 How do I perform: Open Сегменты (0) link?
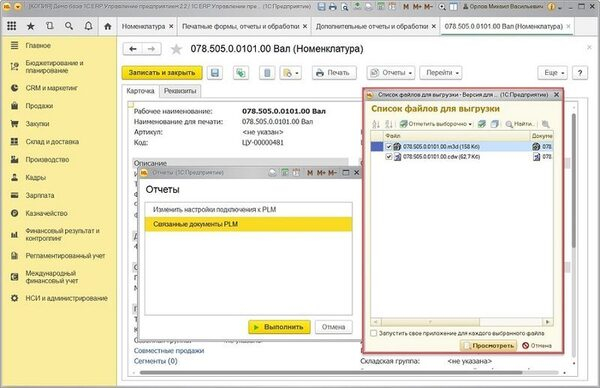pos(155,361)
